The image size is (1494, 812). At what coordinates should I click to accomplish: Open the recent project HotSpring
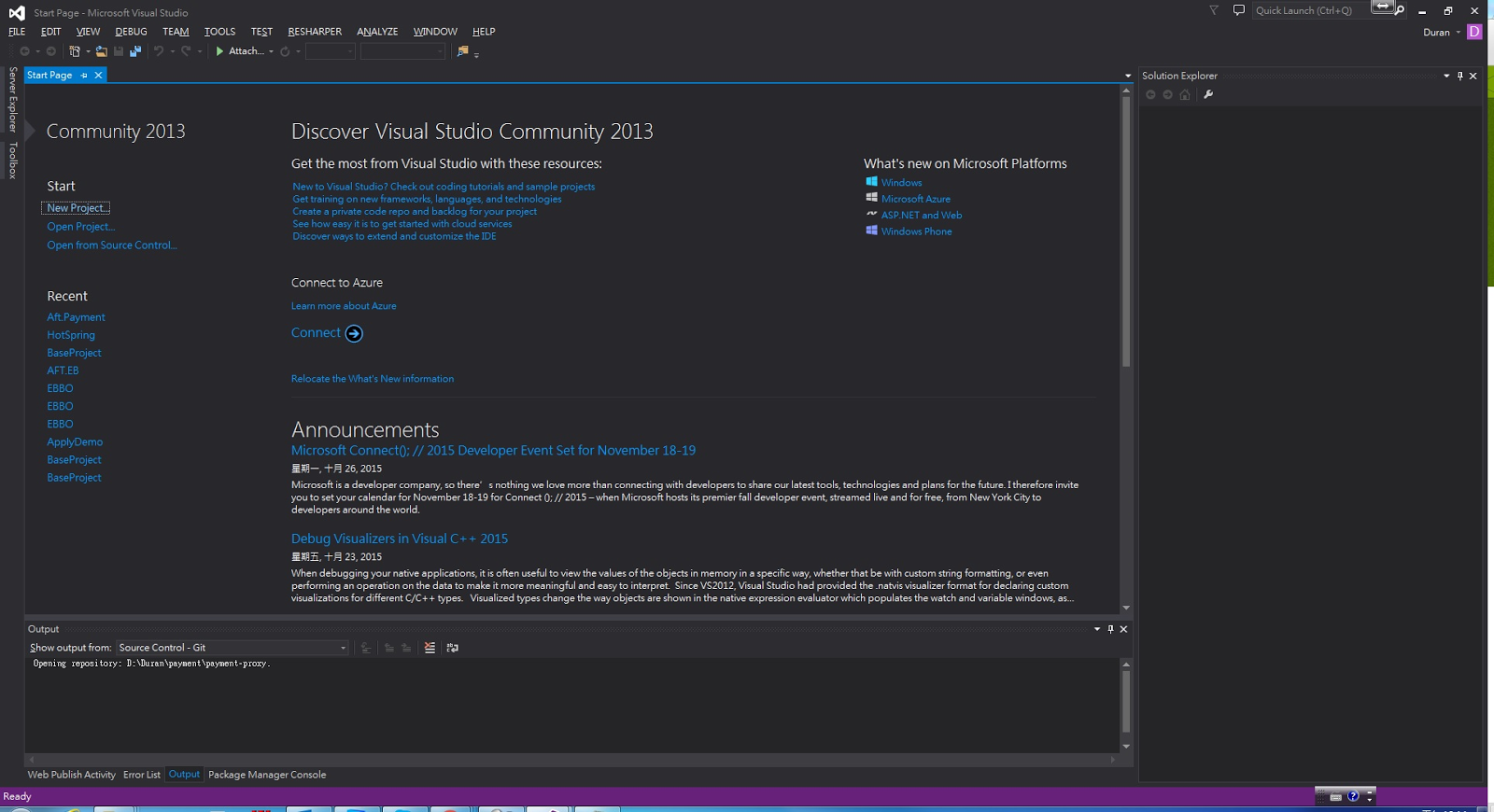click(71, 335)
